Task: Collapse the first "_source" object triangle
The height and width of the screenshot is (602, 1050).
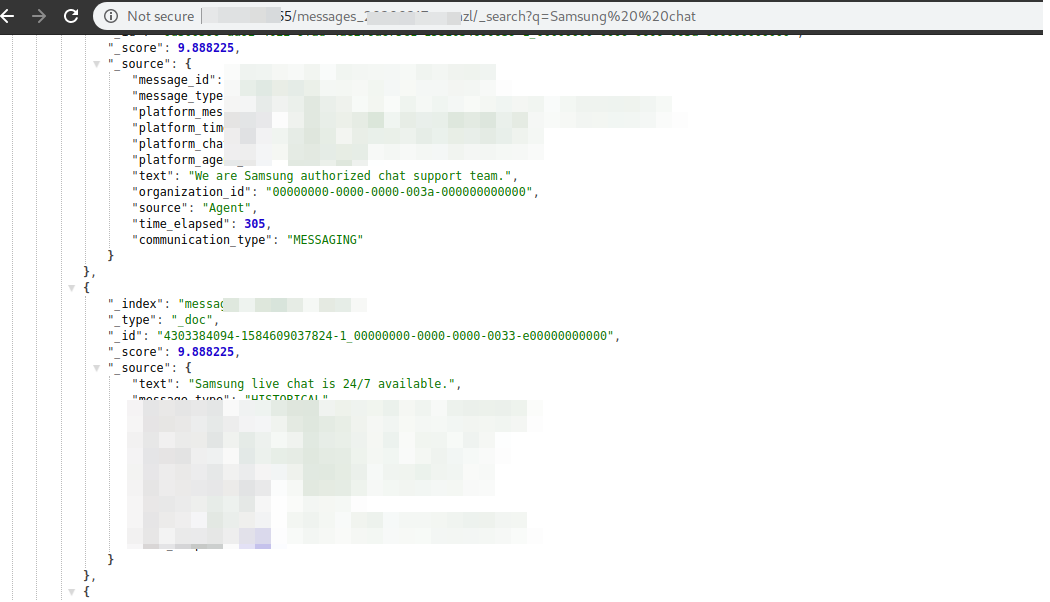Action: [x=96, y=64]
